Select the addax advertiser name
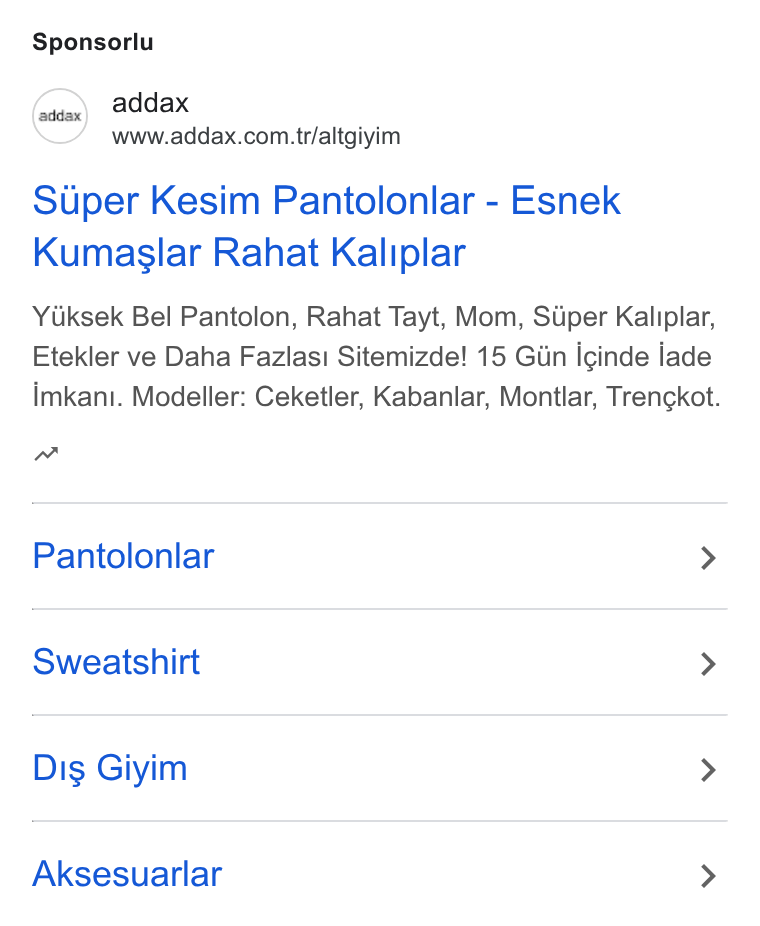The height and width of the screenshot is (926, 760). 150,103
